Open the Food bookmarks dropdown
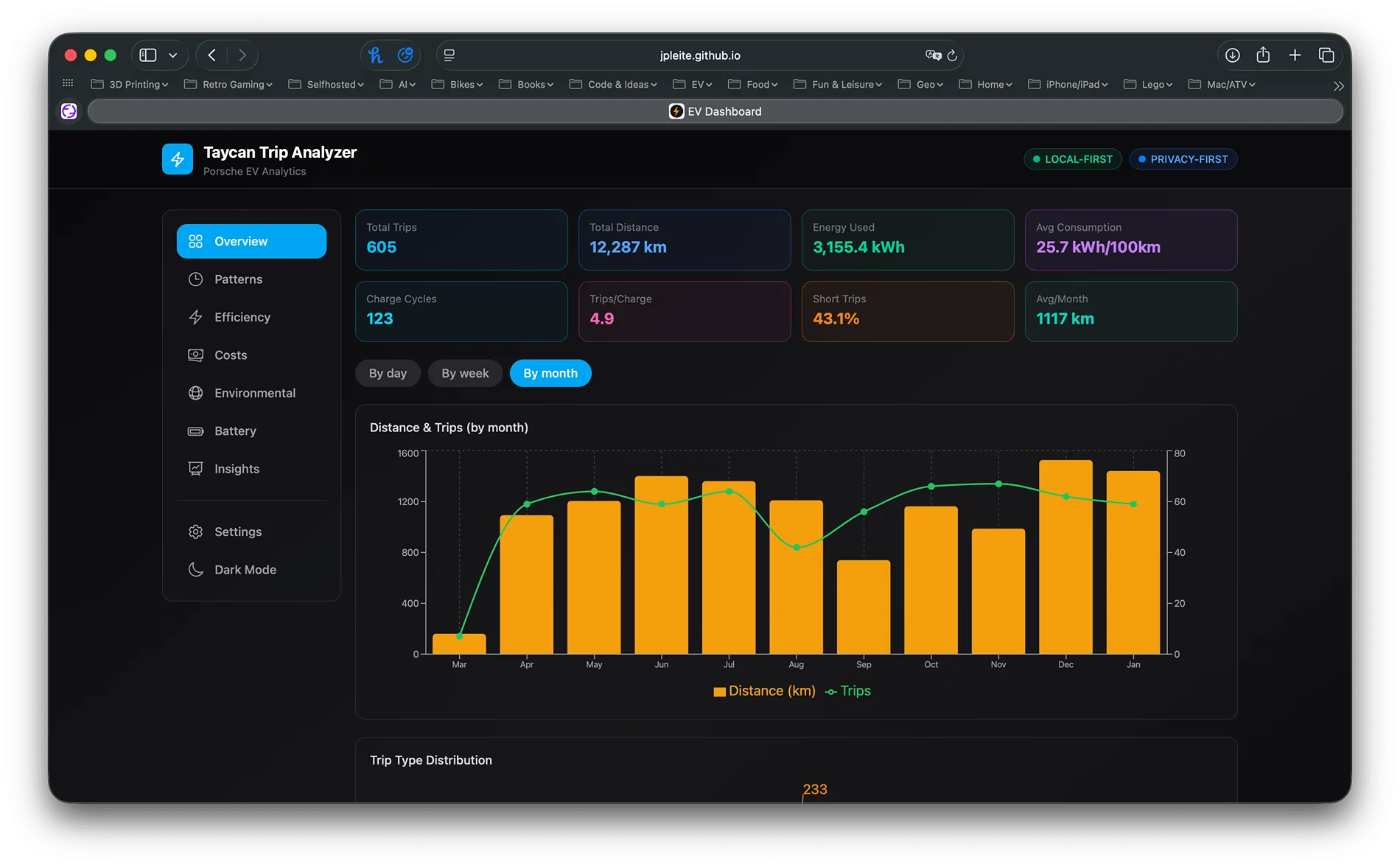Viewport: 1400px width, 867px height. [752, 84]
